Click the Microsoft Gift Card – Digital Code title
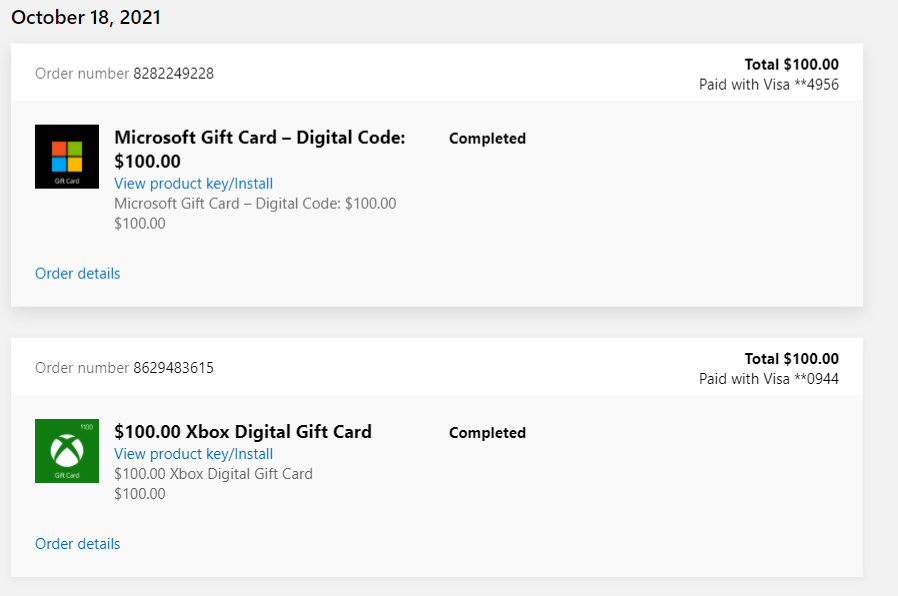 pos(259,149)
